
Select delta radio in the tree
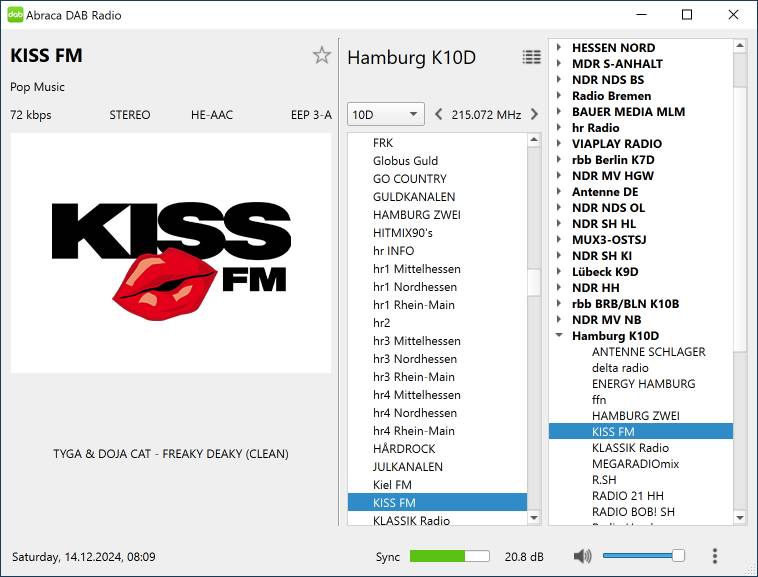(x=621, y=368)
